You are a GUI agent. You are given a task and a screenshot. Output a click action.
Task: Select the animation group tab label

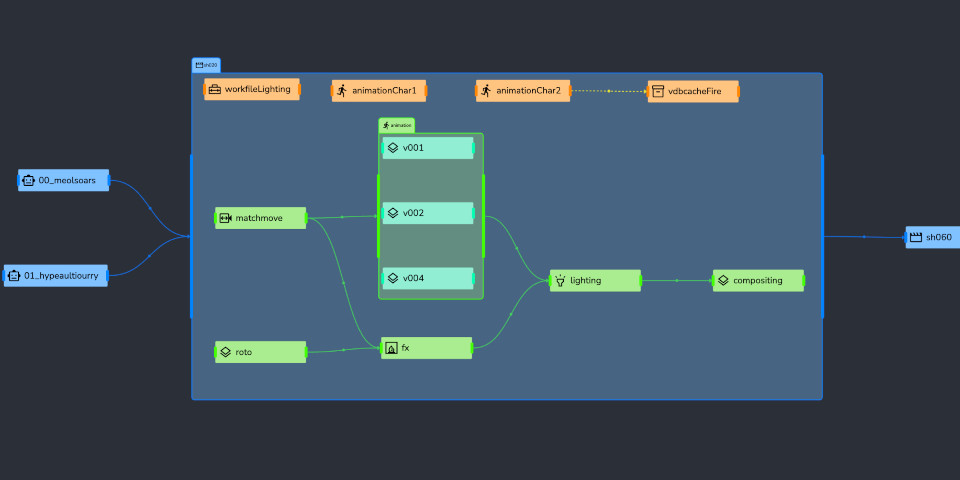pos(397,125)
